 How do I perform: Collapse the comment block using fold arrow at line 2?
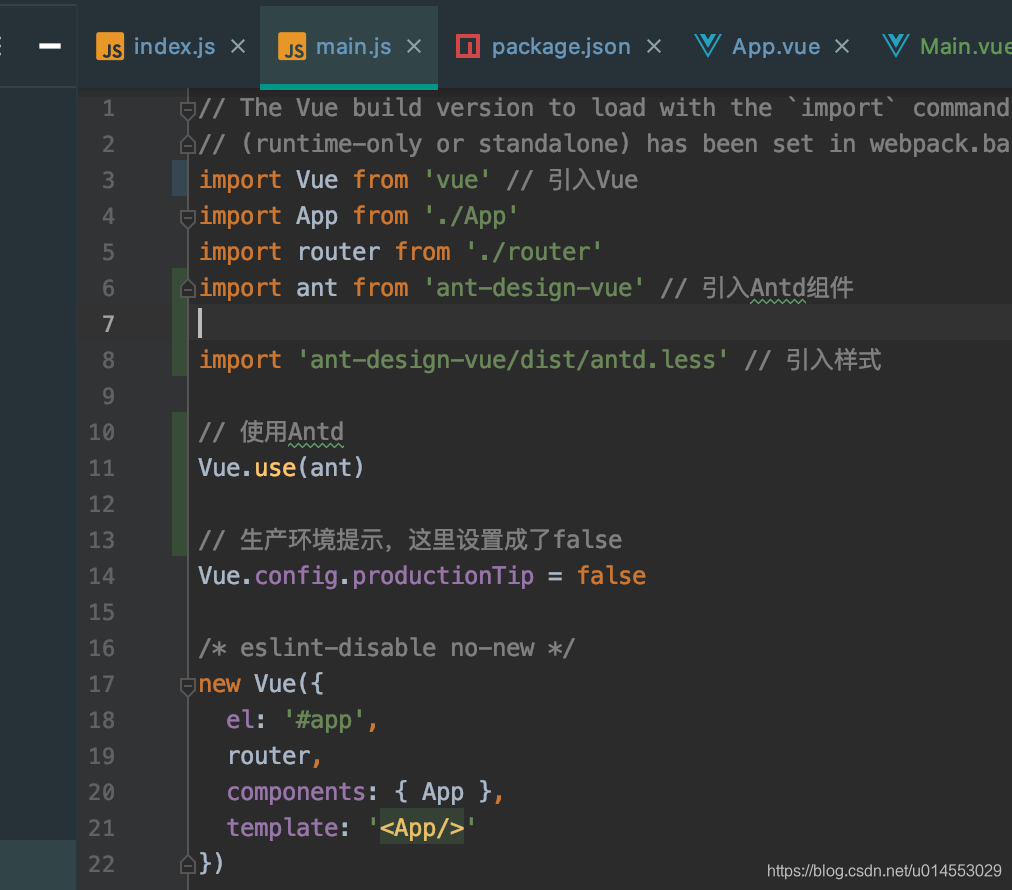coord(187,143)
